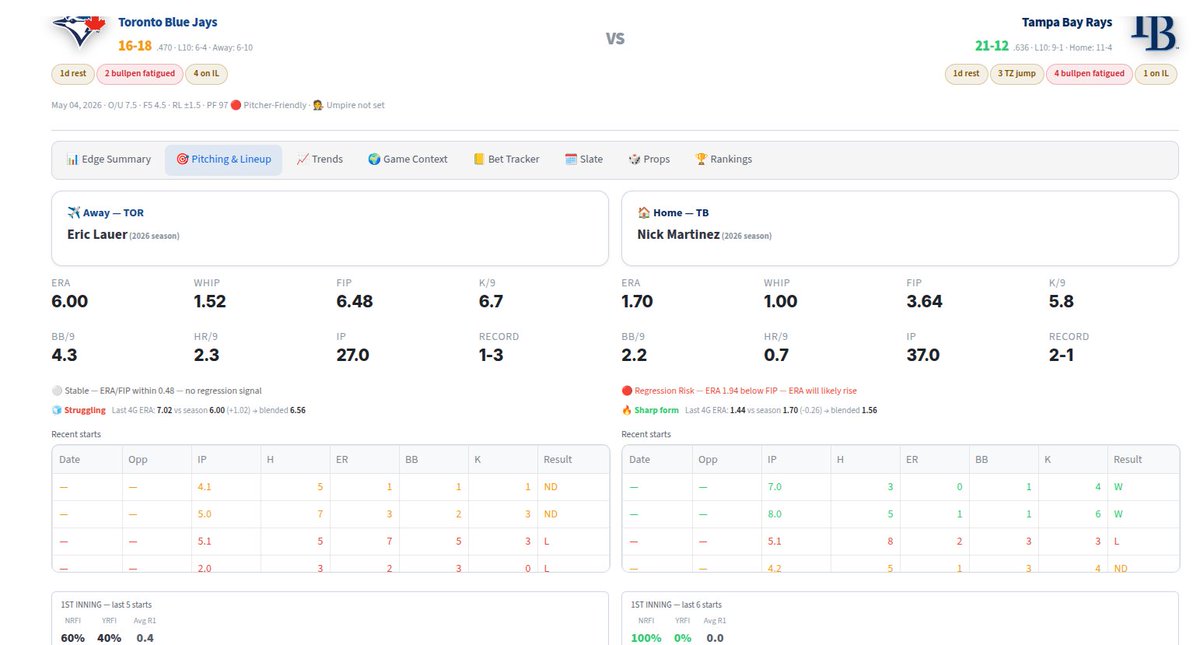Screen dimensions: 1200x645
Task: Click the Toronto record 16-18
Action: tap(135, 46)
